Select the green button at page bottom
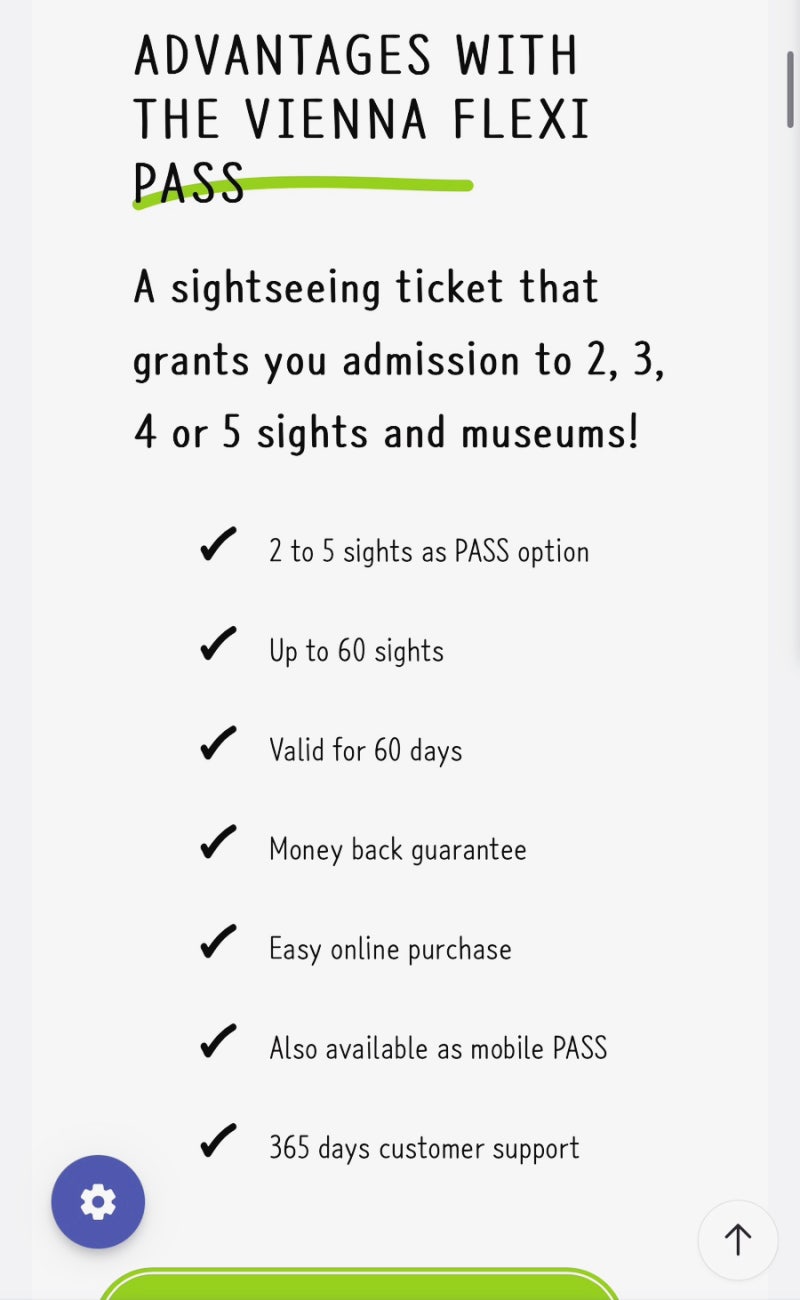Image resolution: width=800 pixels, height=1300 pixels. tap(360, 1284)
